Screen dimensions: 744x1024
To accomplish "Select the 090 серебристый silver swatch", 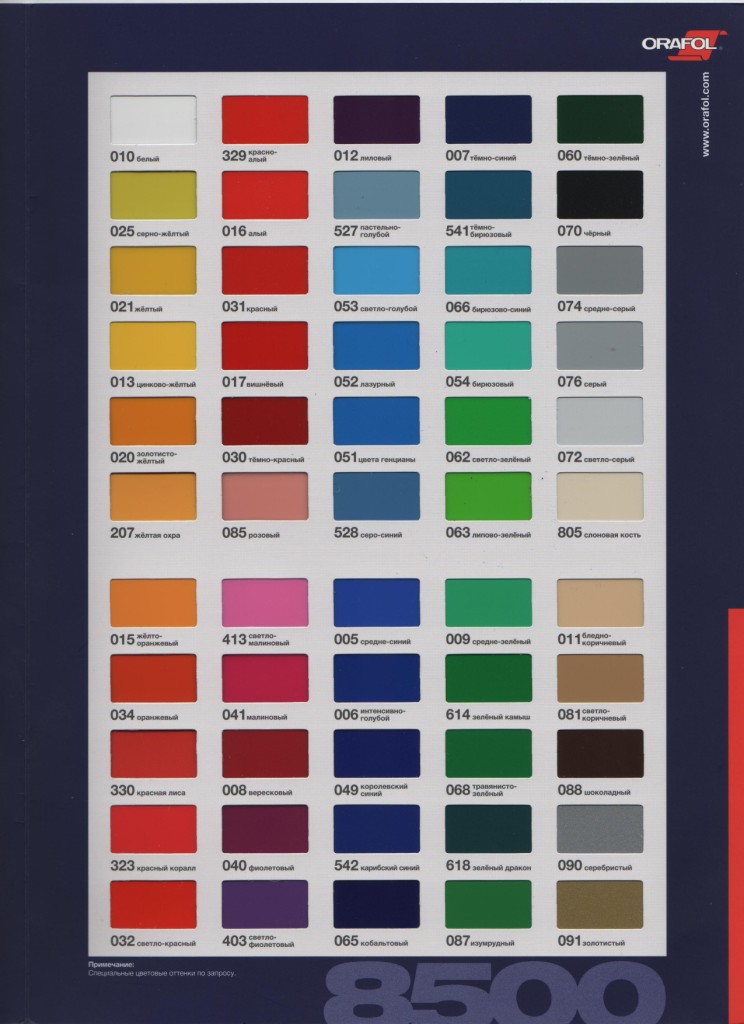I will (x=599, y=829).
